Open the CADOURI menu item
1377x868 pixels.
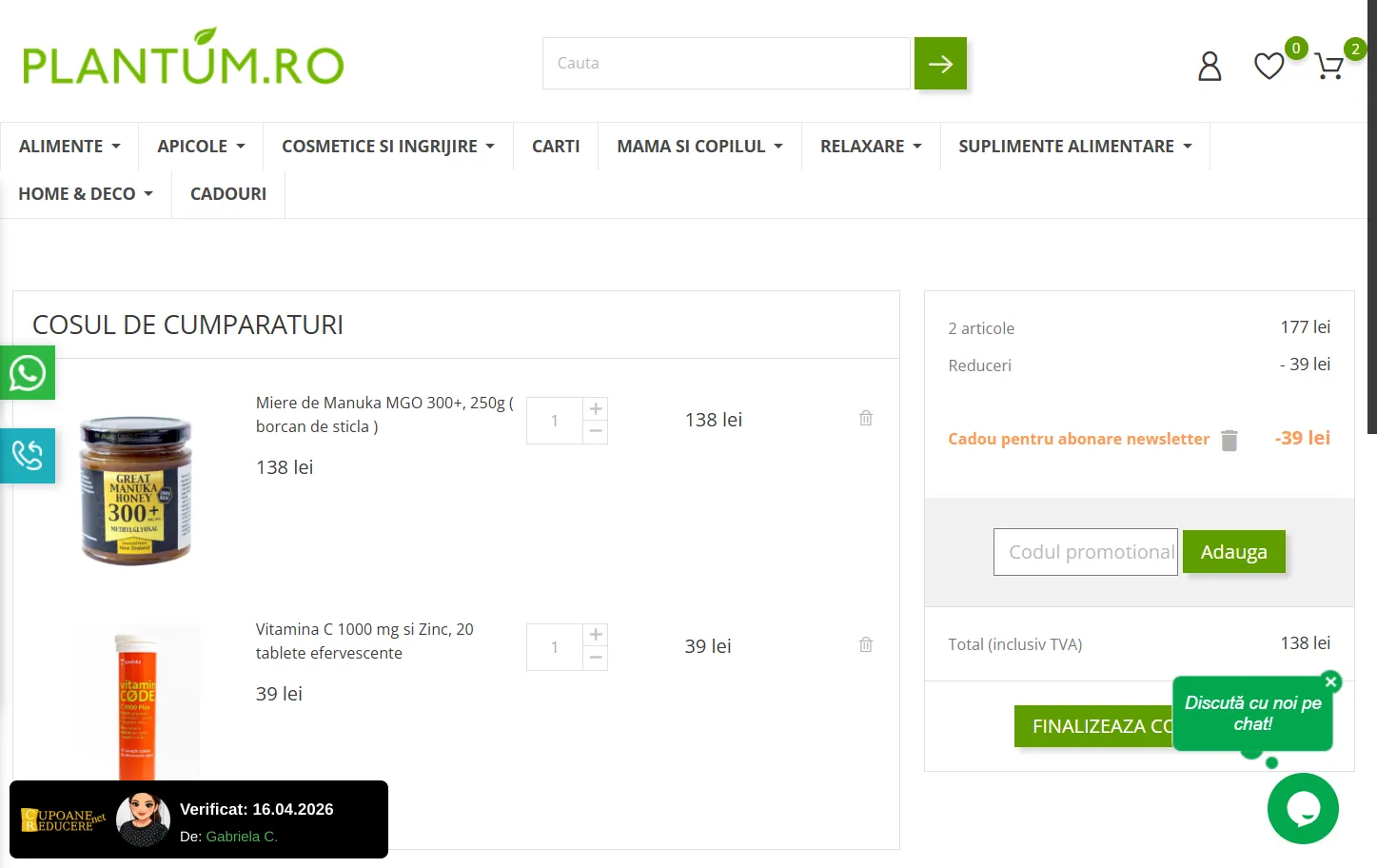click(228, 194)
